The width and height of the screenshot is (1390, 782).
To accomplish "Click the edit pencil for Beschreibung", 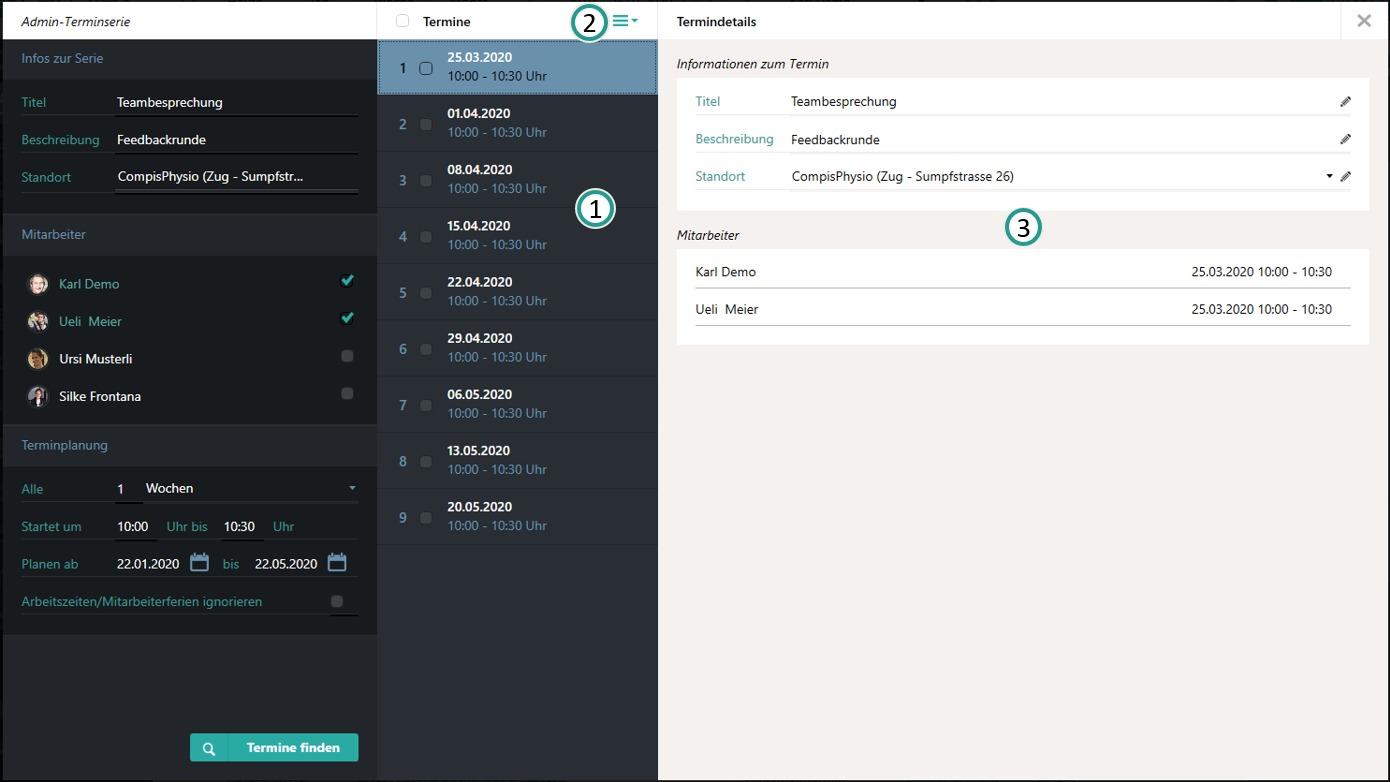I will (x=1345, y=139).
